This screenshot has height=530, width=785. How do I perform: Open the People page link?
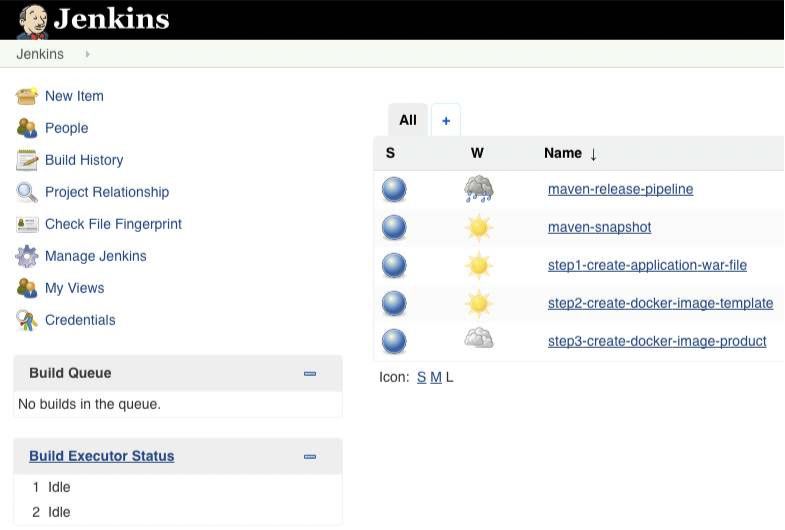click(67, 128)
